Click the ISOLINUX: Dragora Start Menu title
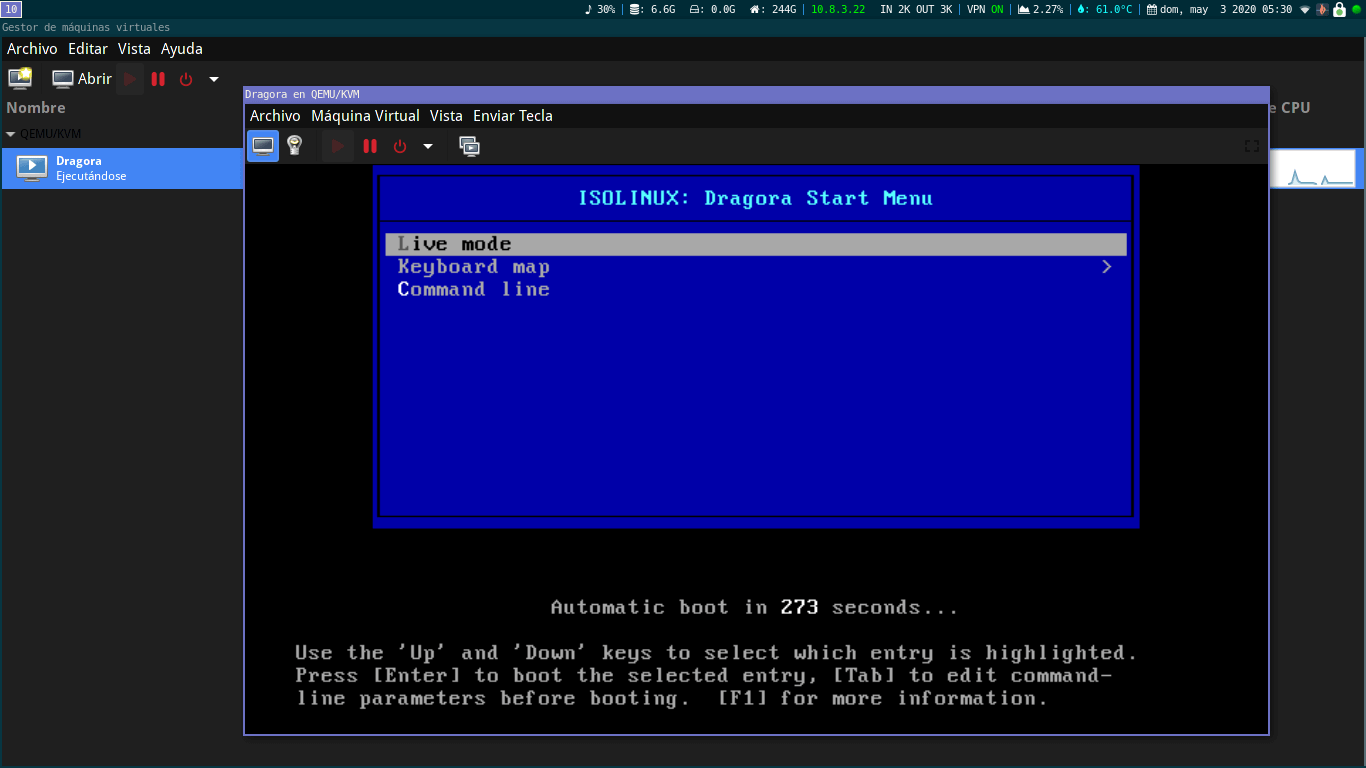Screen dimensions: 1366x768 (755, 198)
